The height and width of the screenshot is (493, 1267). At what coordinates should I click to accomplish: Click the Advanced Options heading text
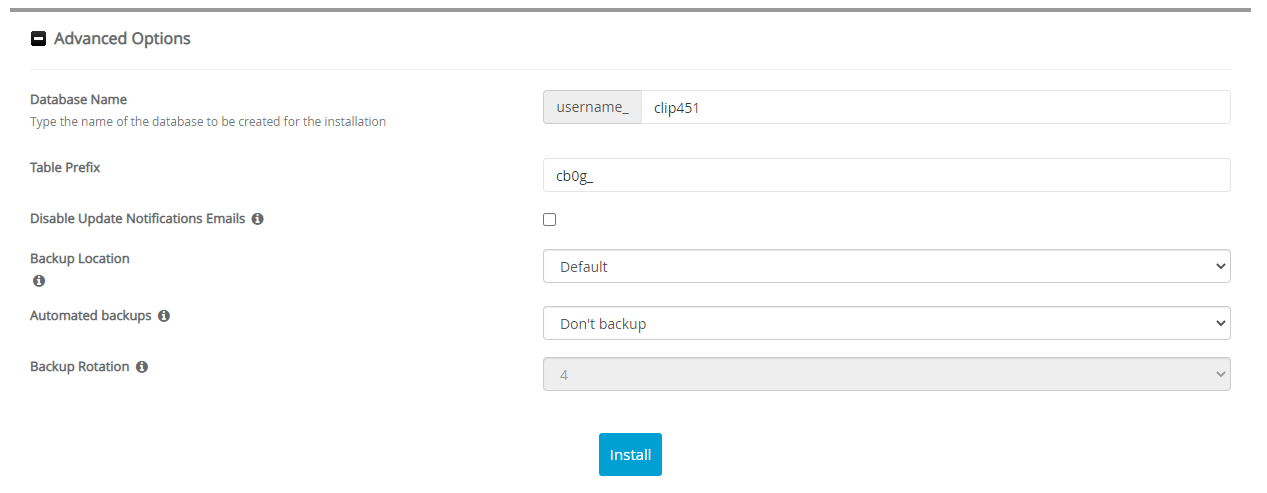pyautogui.click(x=122, y=39)
